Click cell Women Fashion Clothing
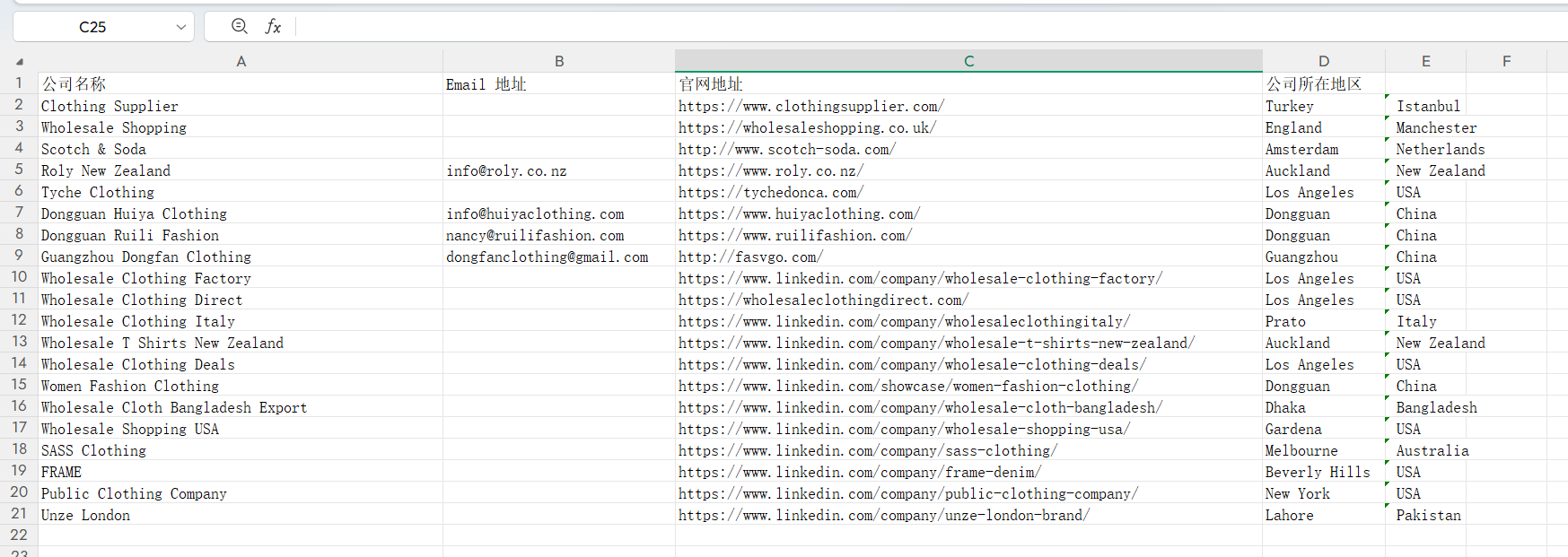The width and height of the screenshot is (1568, 557). pos(241,386)
